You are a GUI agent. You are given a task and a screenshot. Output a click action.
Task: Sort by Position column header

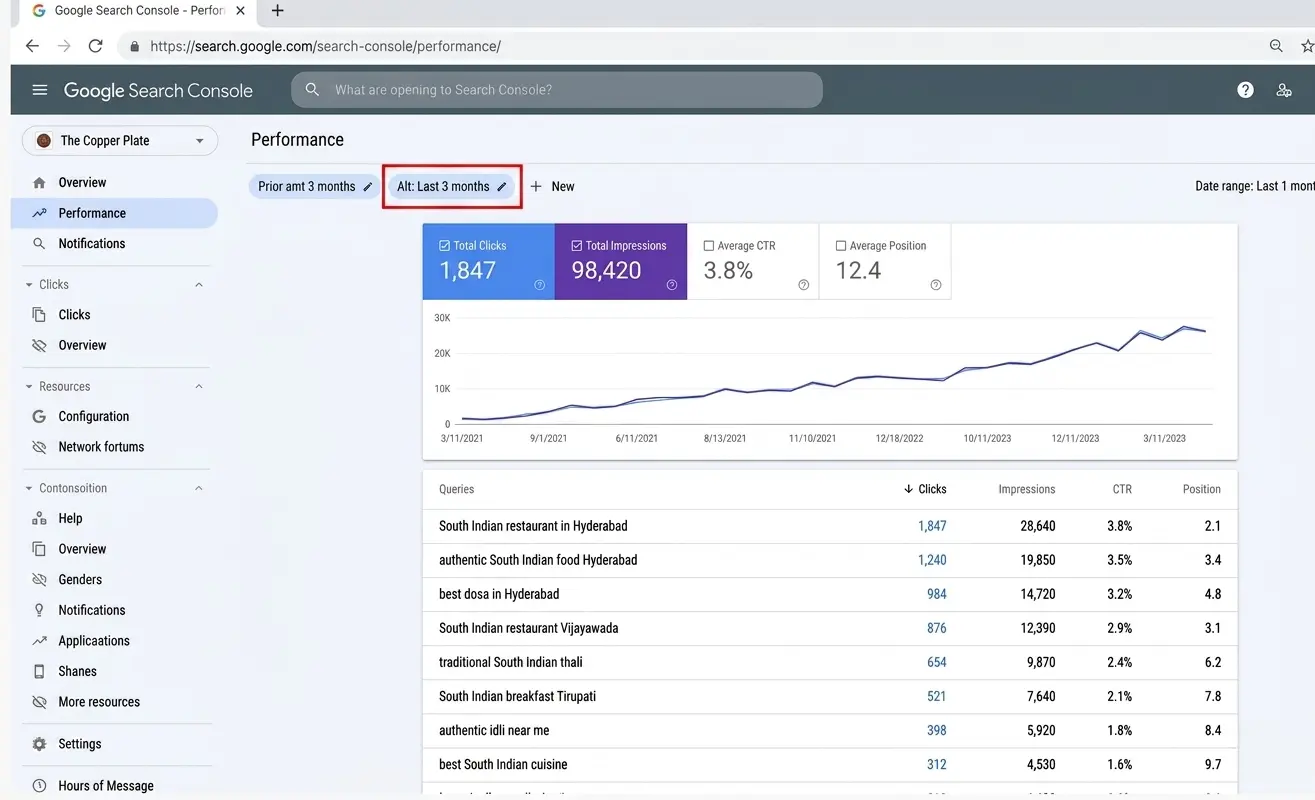[1202, 489]
